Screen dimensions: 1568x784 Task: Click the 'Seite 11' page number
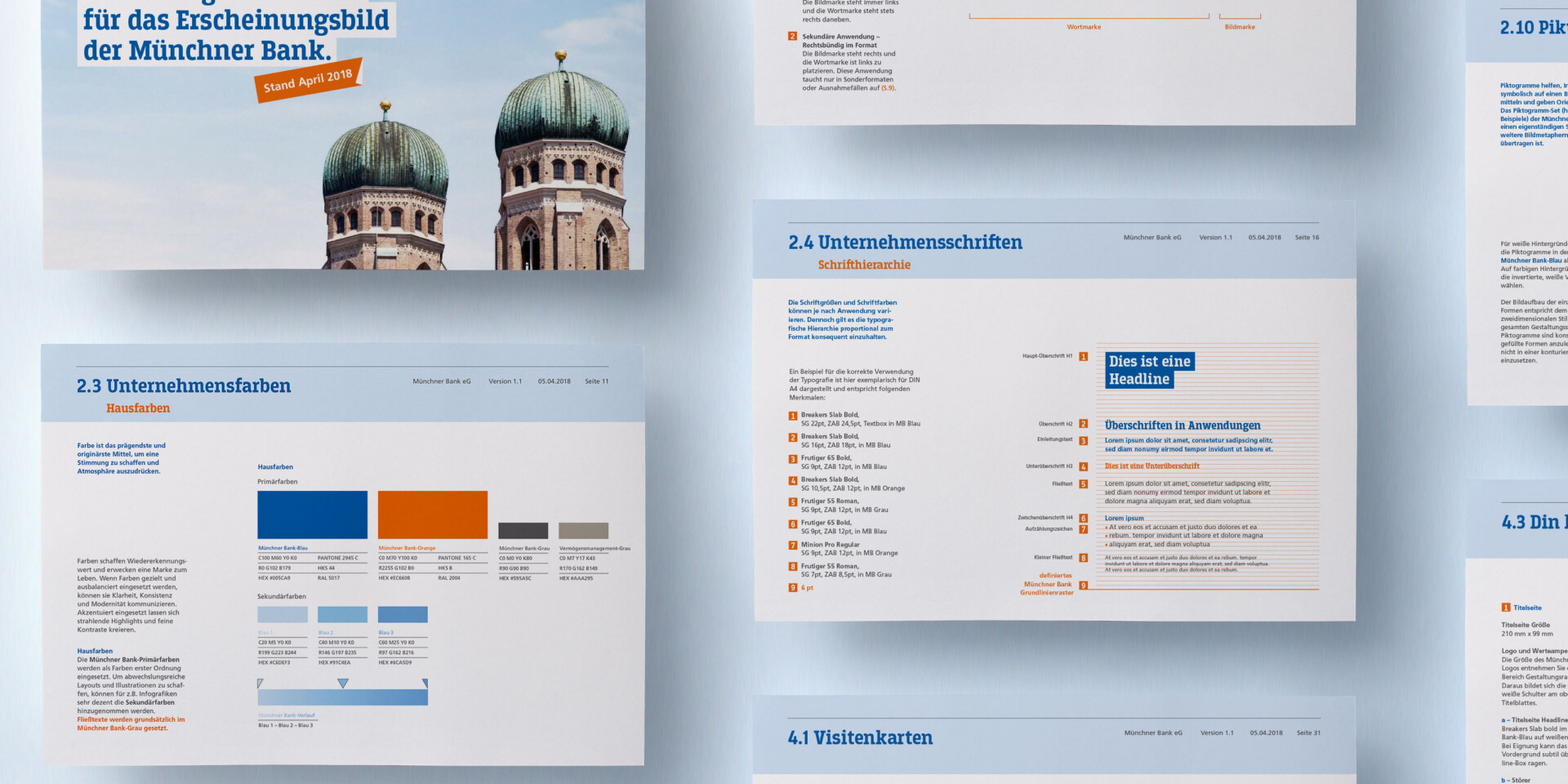597,381
